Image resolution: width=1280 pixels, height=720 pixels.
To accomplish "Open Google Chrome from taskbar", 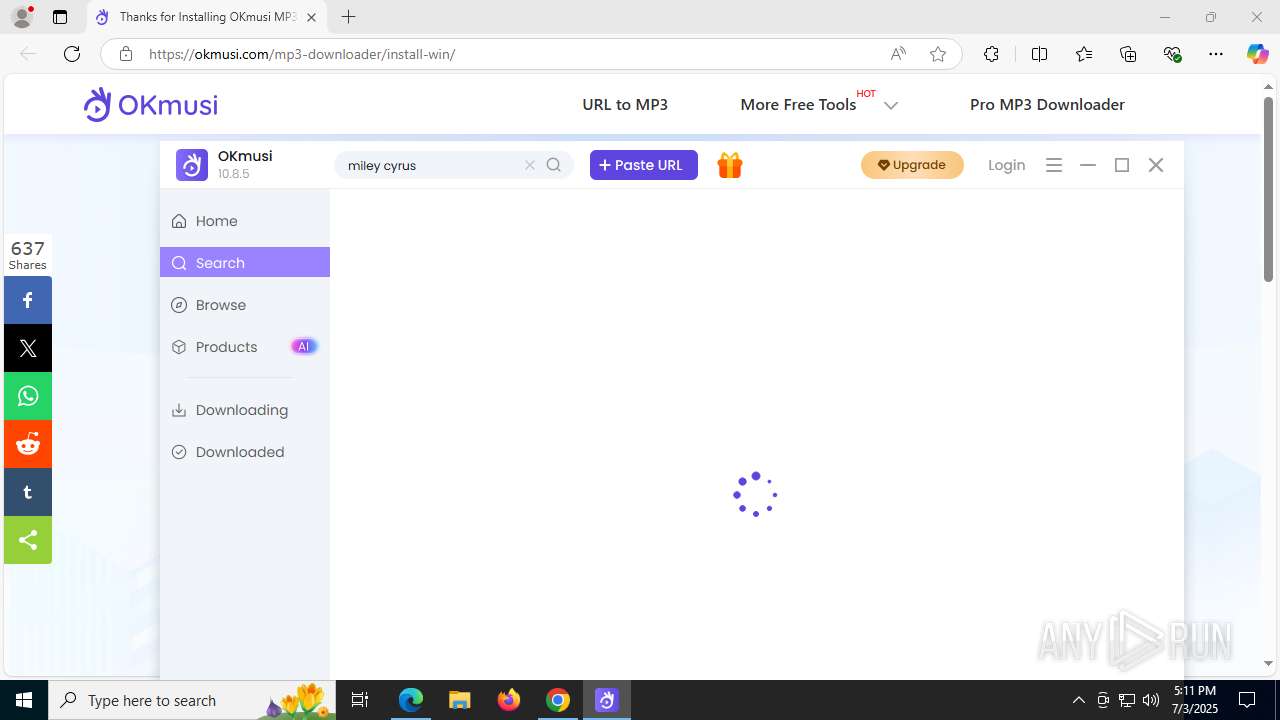I will 558,700.
